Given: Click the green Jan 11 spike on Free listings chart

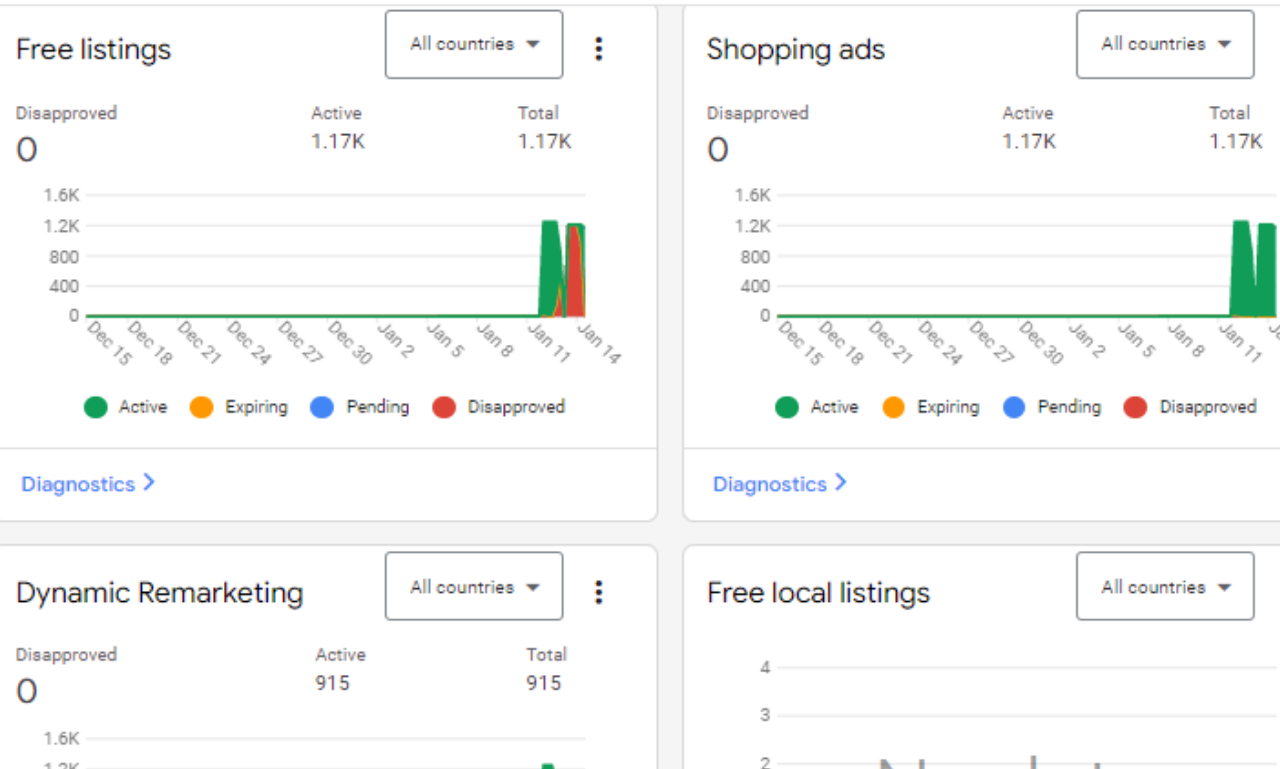Looking at the screenshot, I should [548, 260].
